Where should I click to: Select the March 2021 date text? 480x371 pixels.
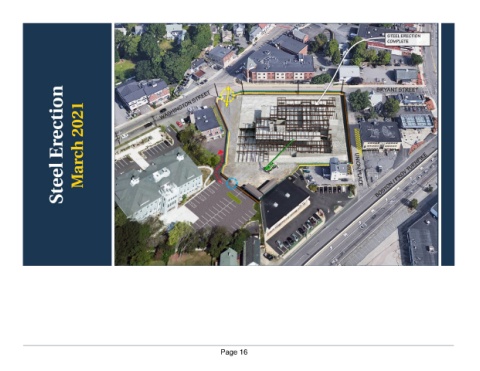point(77,145)
